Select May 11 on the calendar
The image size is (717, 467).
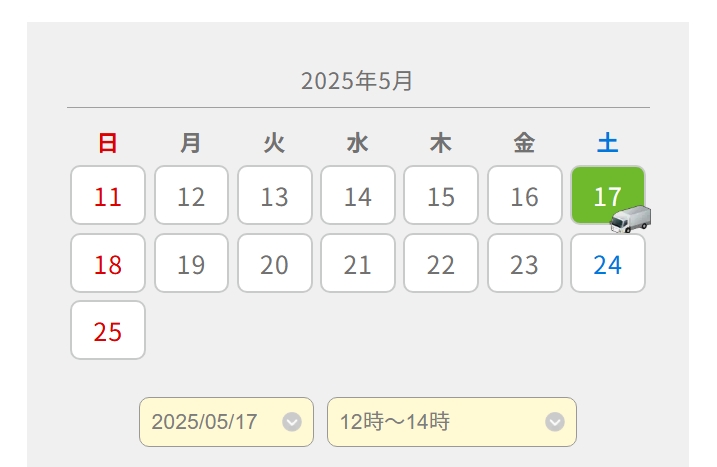click(x=108, y=195)
